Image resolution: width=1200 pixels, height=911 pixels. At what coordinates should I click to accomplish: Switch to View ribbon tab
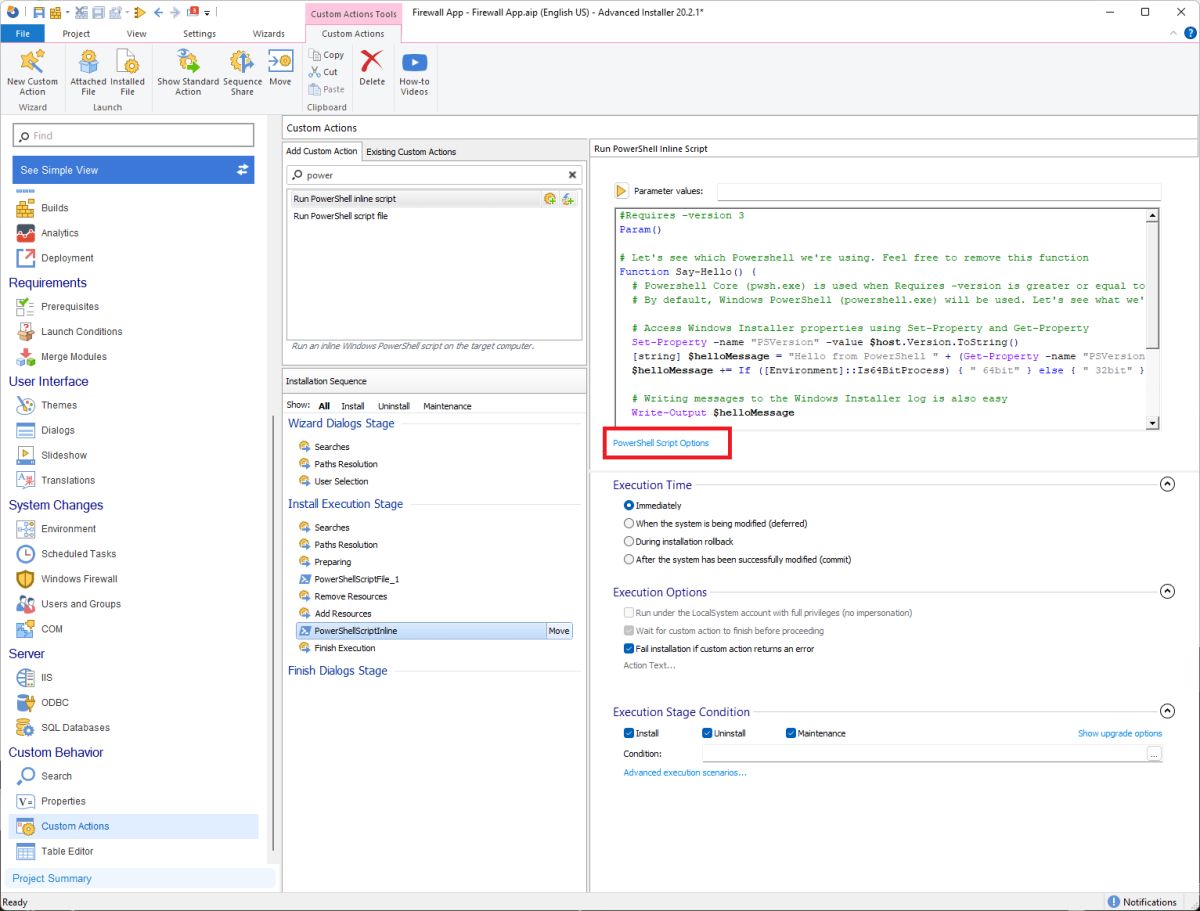click(136, 33)
